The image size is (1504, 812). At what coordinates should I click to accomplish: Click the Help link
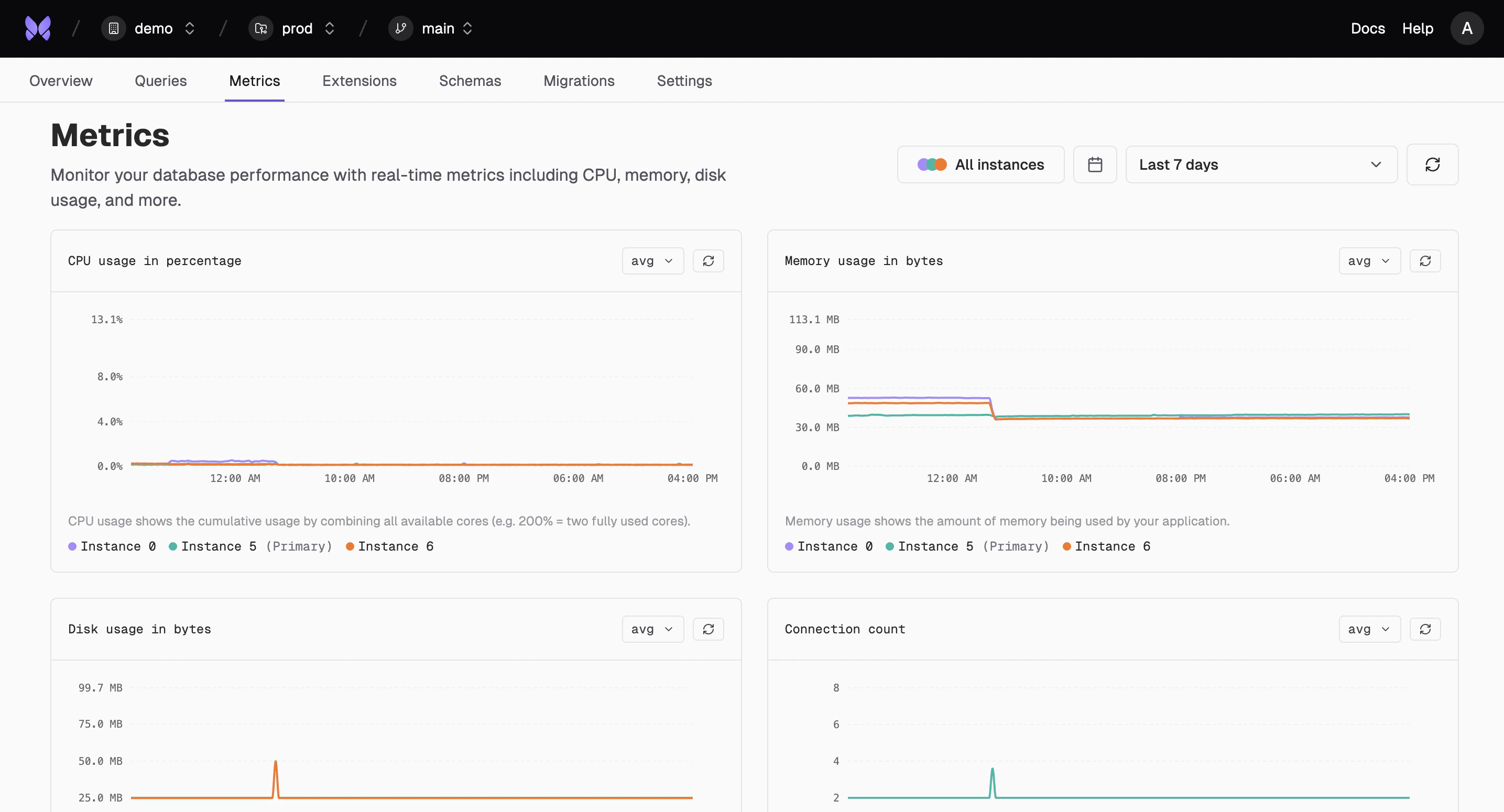click(1418, 28)
